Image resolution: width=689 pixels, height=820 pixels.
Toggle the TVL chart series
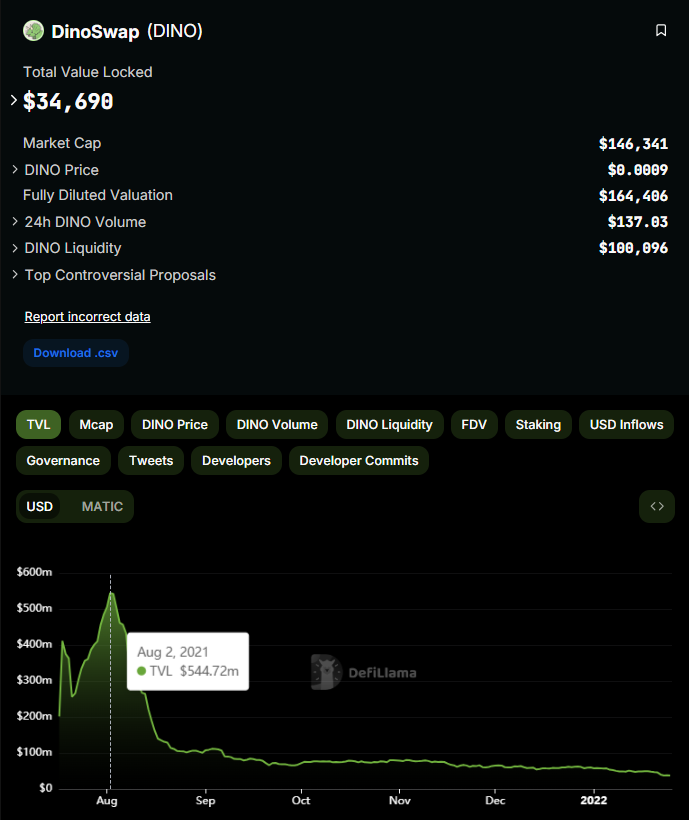click(x=39, y=425)
